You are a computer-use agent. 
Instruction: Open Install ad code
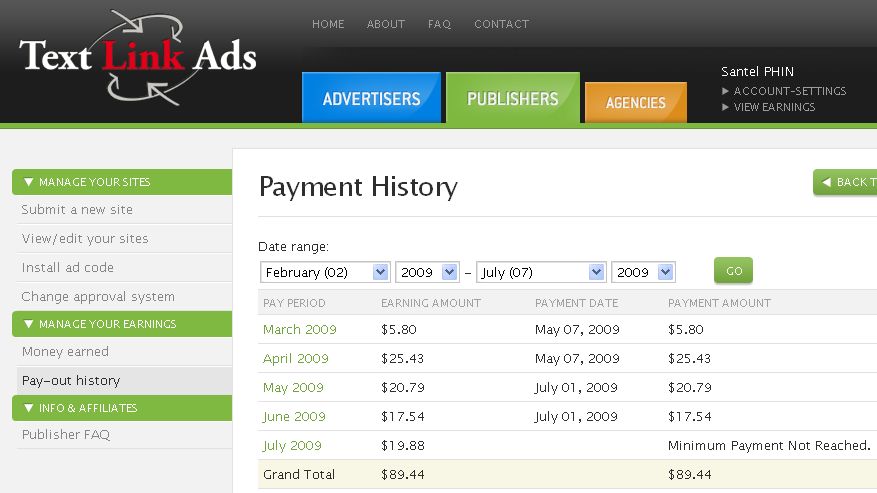click(x=68, y=267)
